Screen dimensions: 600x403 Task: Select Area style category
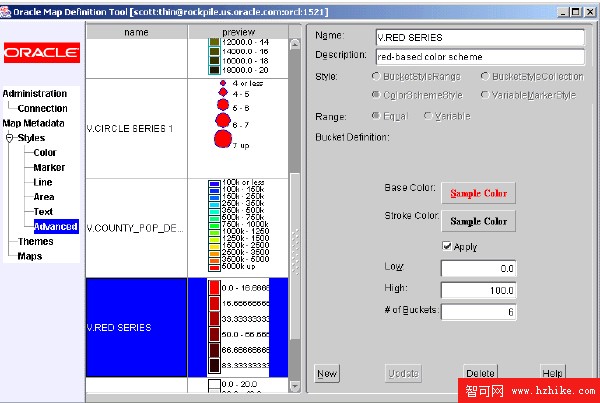click(44, 197)
